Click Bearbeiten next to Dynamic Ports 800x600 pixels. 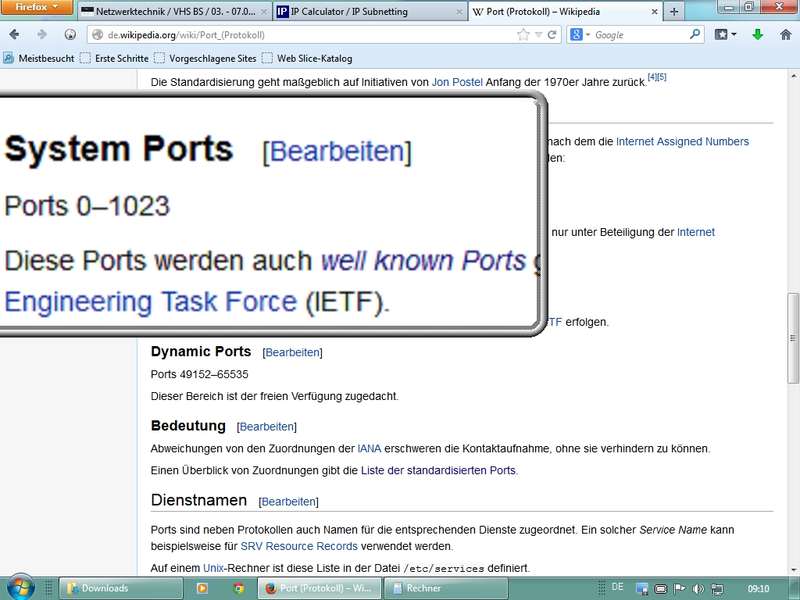(292, 353)
